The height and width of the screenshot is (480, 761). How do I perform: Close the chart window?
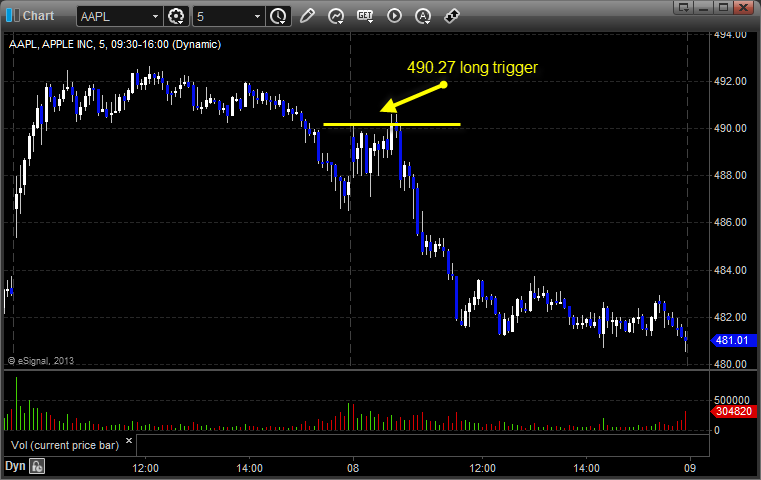tap(744, 7)
